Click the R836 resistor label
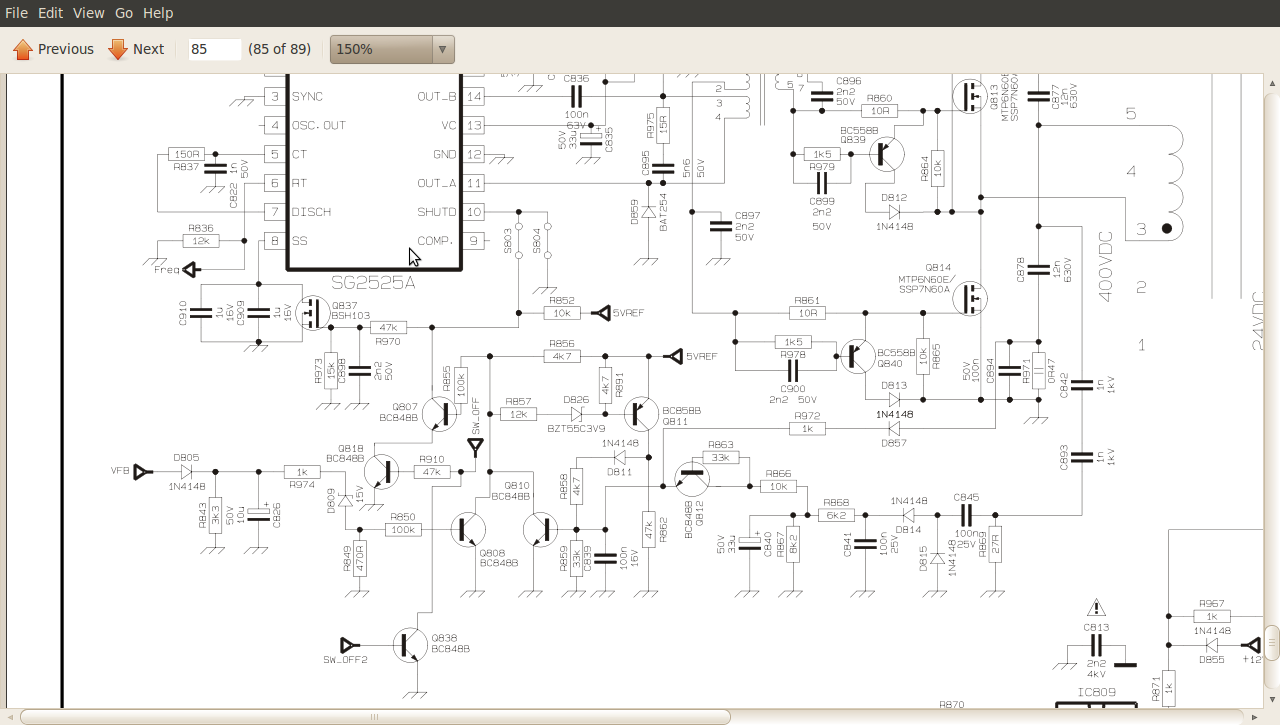The image size is (1280, 725). tap(200, 228)
